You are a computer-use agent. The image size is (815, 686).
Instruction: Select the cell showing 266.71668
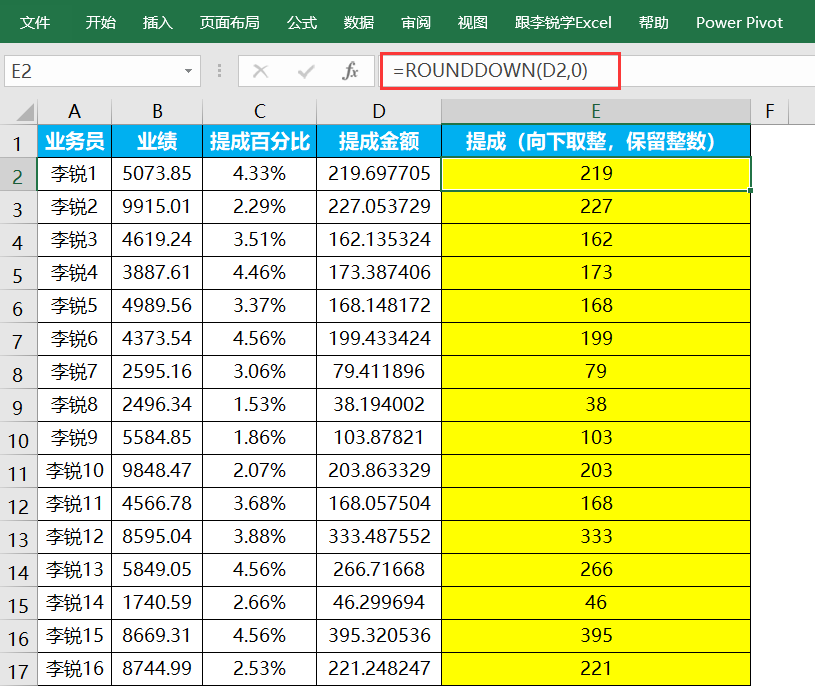click(379, 570)
